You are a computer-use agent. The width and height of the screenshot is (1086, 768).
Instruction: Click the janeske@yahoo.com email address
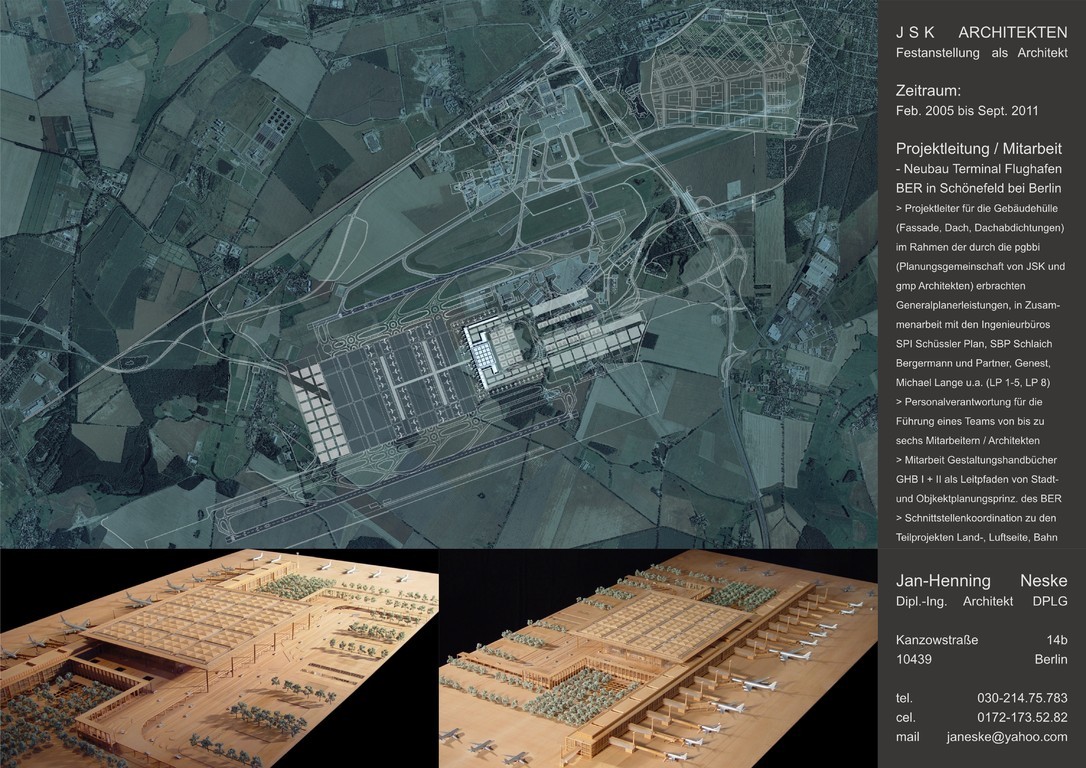(1006, 737)
